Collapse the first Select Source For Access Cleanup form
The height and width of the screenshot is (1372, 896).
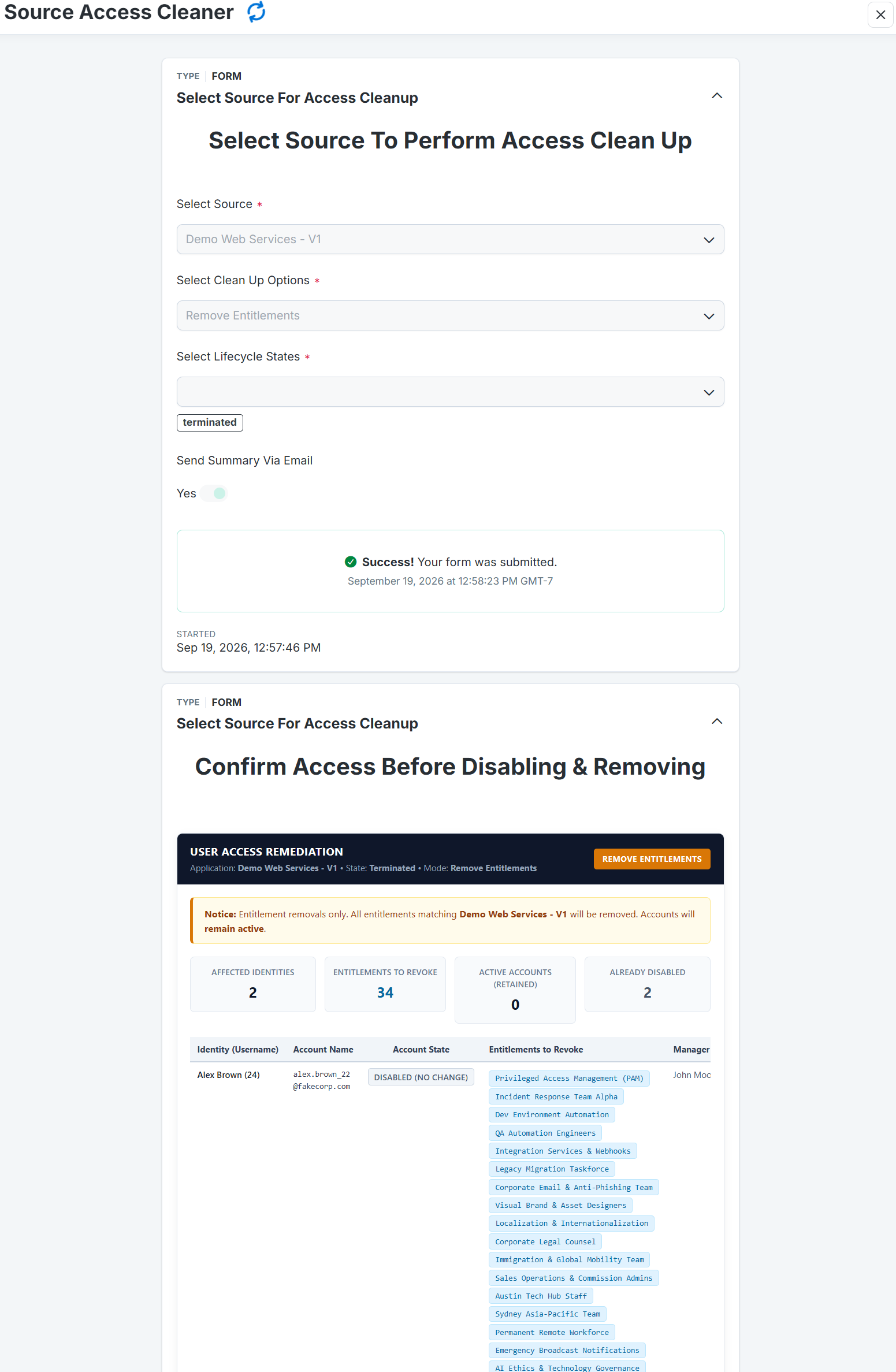[717, 96]
